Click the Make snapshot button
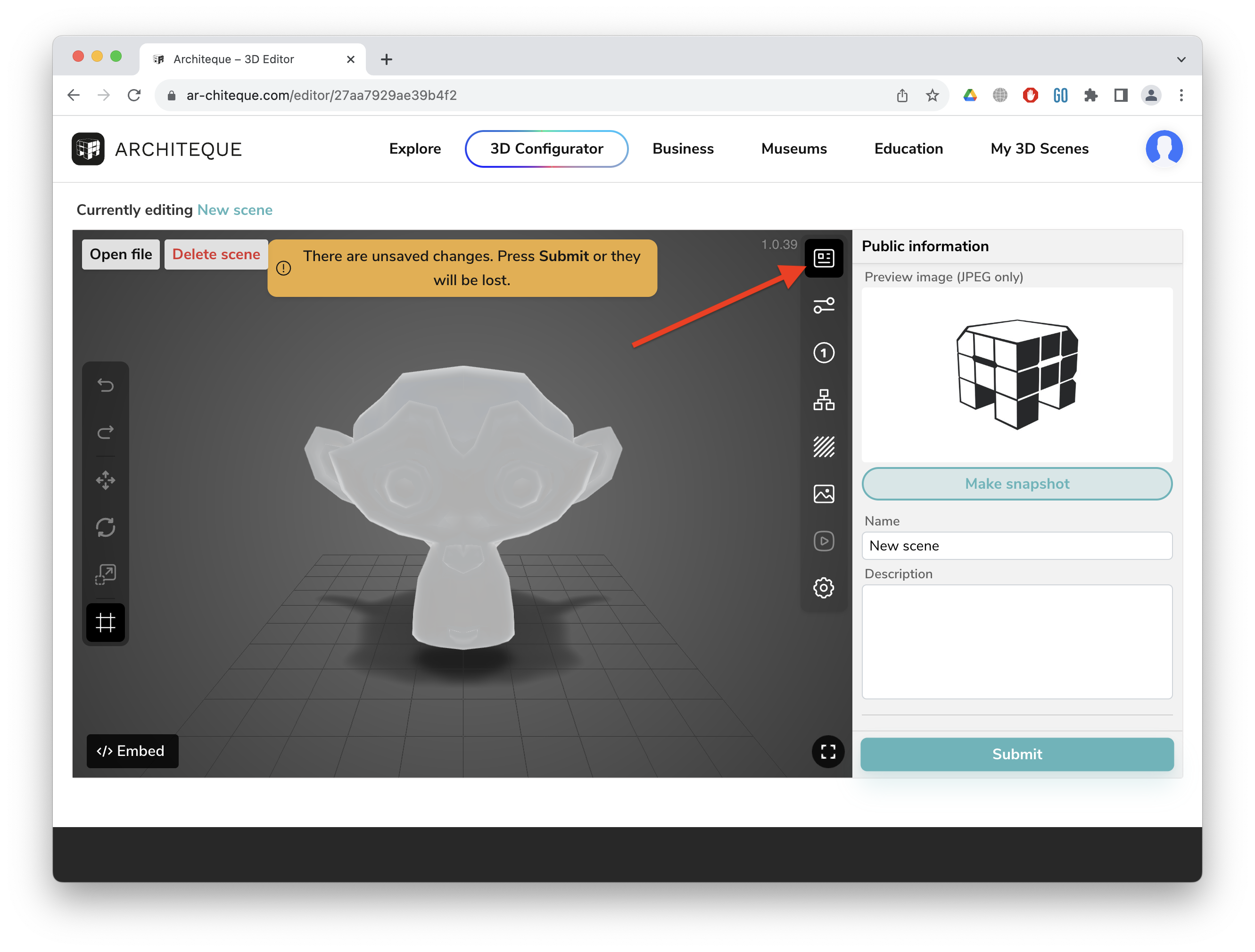Screen dimensions: 1255x952 [1016, 484]
